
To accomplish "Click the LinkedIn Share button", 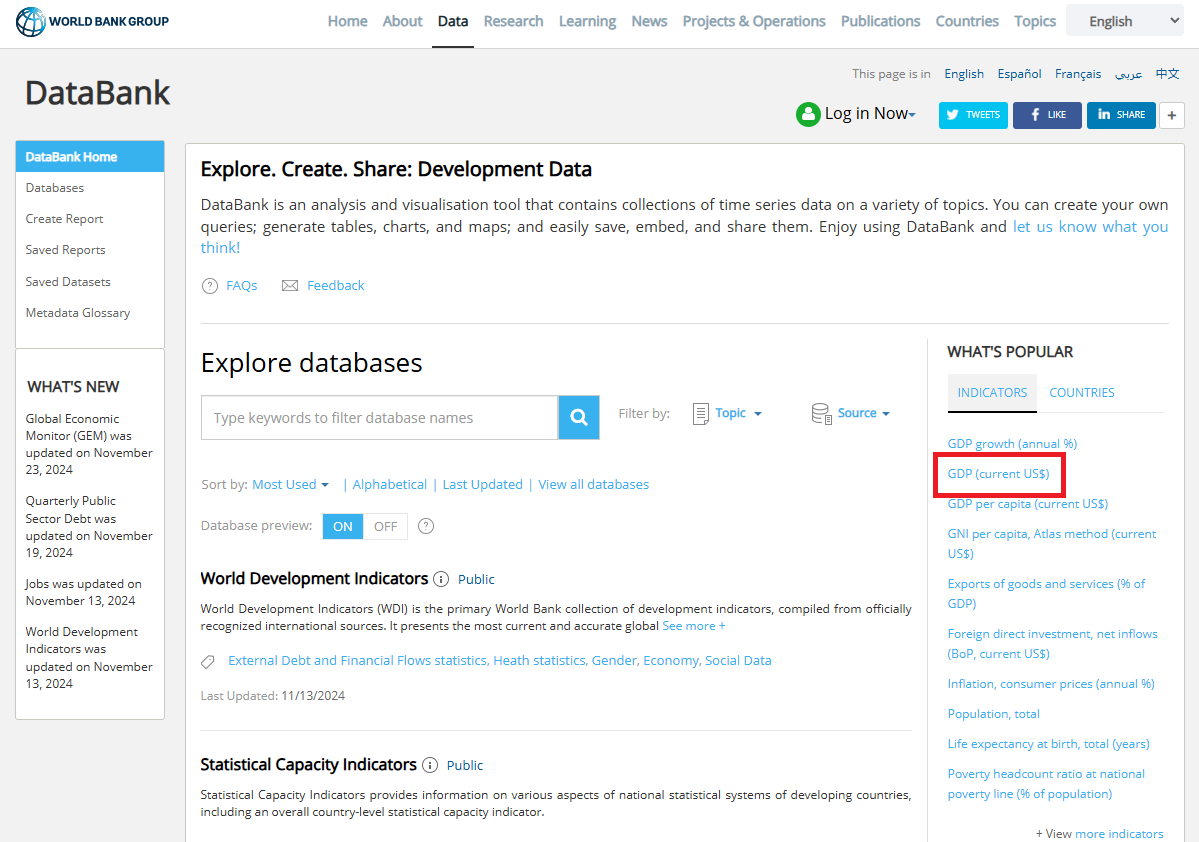I will tap(1121, 115).
